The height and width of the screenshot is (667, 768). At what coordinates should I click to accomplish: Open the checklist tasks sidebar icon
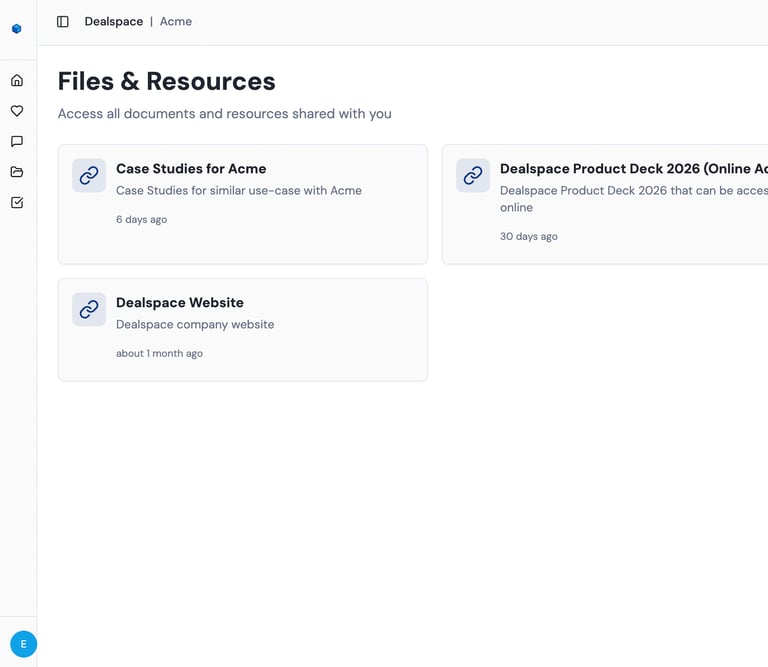click(17, 202)
